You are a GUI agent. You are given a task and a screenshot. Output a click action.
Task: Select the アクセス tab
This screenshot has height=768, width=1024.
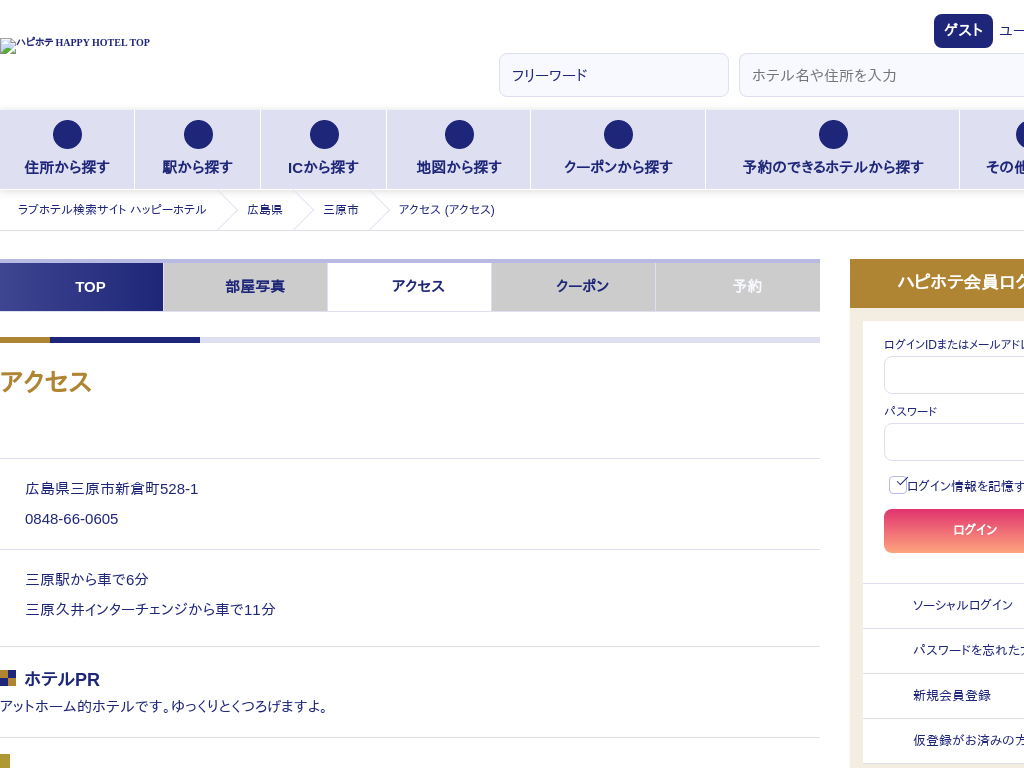409,287
